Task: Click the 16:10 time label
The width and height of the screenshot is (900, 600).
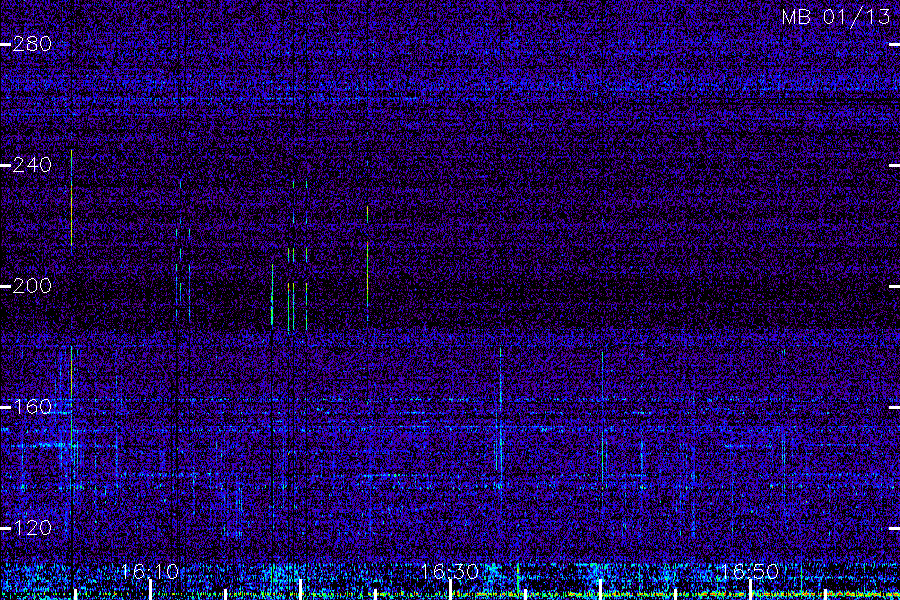Action: [150, 571]
